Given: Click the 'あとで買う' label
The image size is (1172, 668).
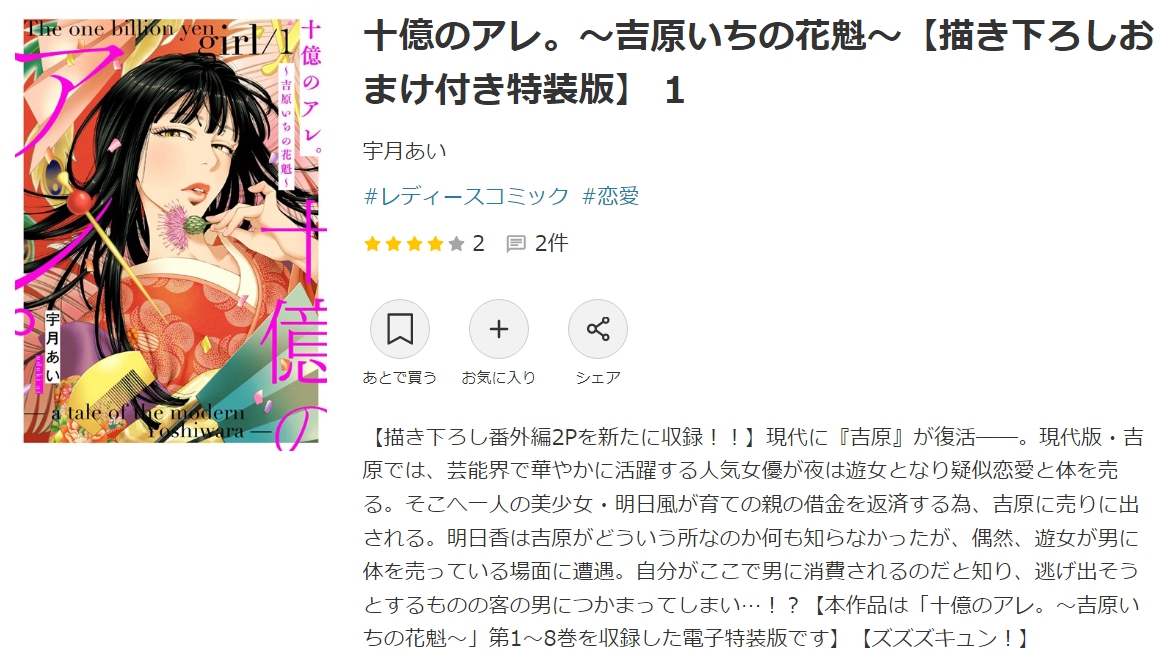Looking at the screenshot, I should point(400,378).
